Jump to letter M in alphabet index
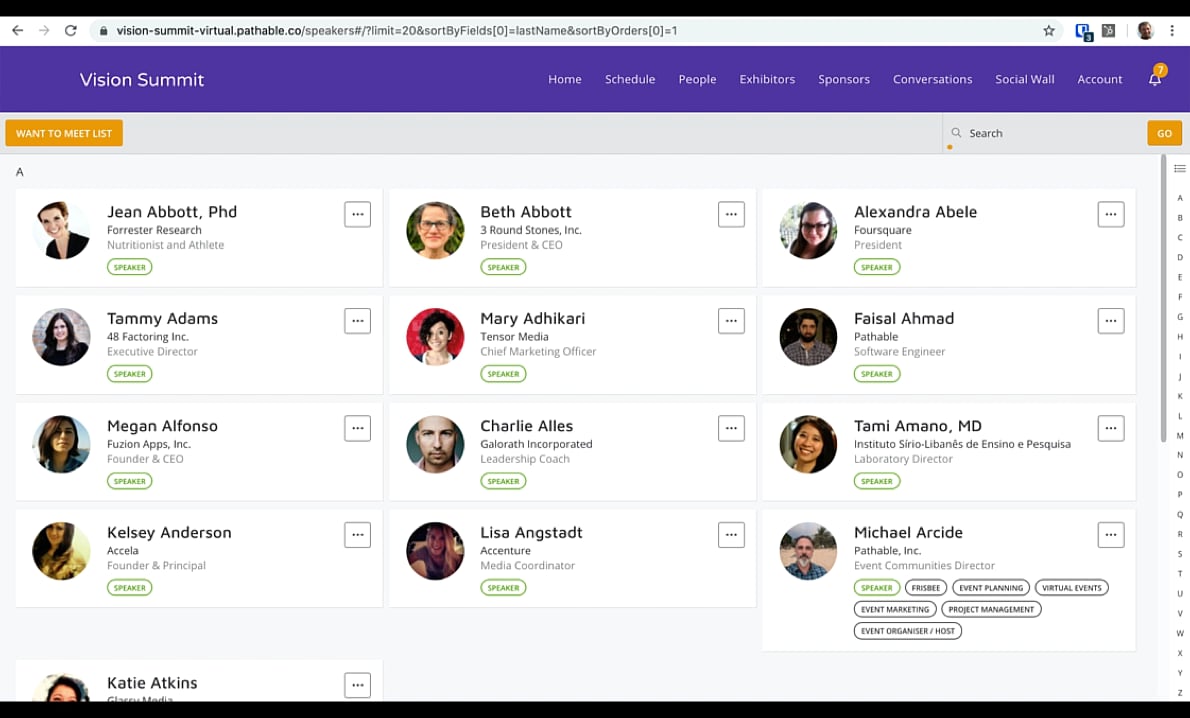 coord(1179,436)
